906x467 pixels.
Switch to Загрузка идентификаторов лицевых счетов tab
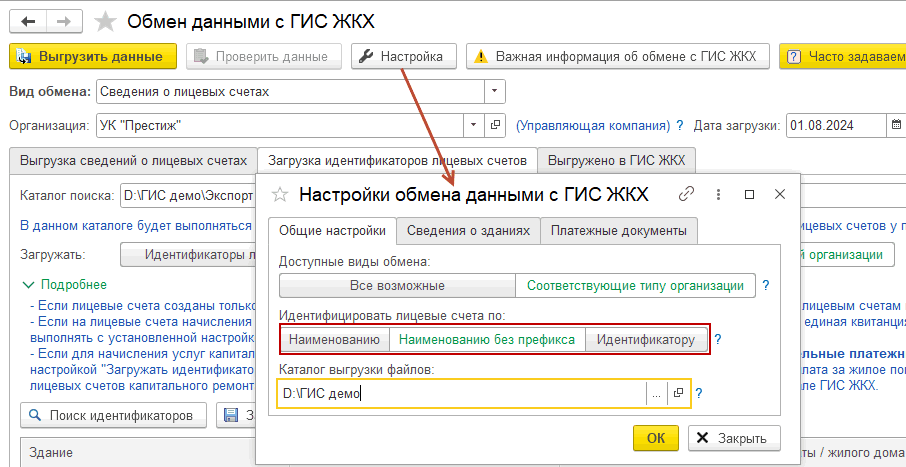[x=398, y=160]
